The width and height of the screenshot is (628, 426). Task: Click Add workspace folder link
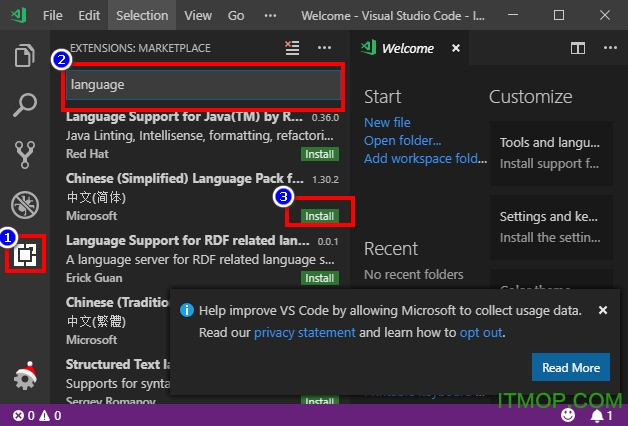tap(425, 159)
